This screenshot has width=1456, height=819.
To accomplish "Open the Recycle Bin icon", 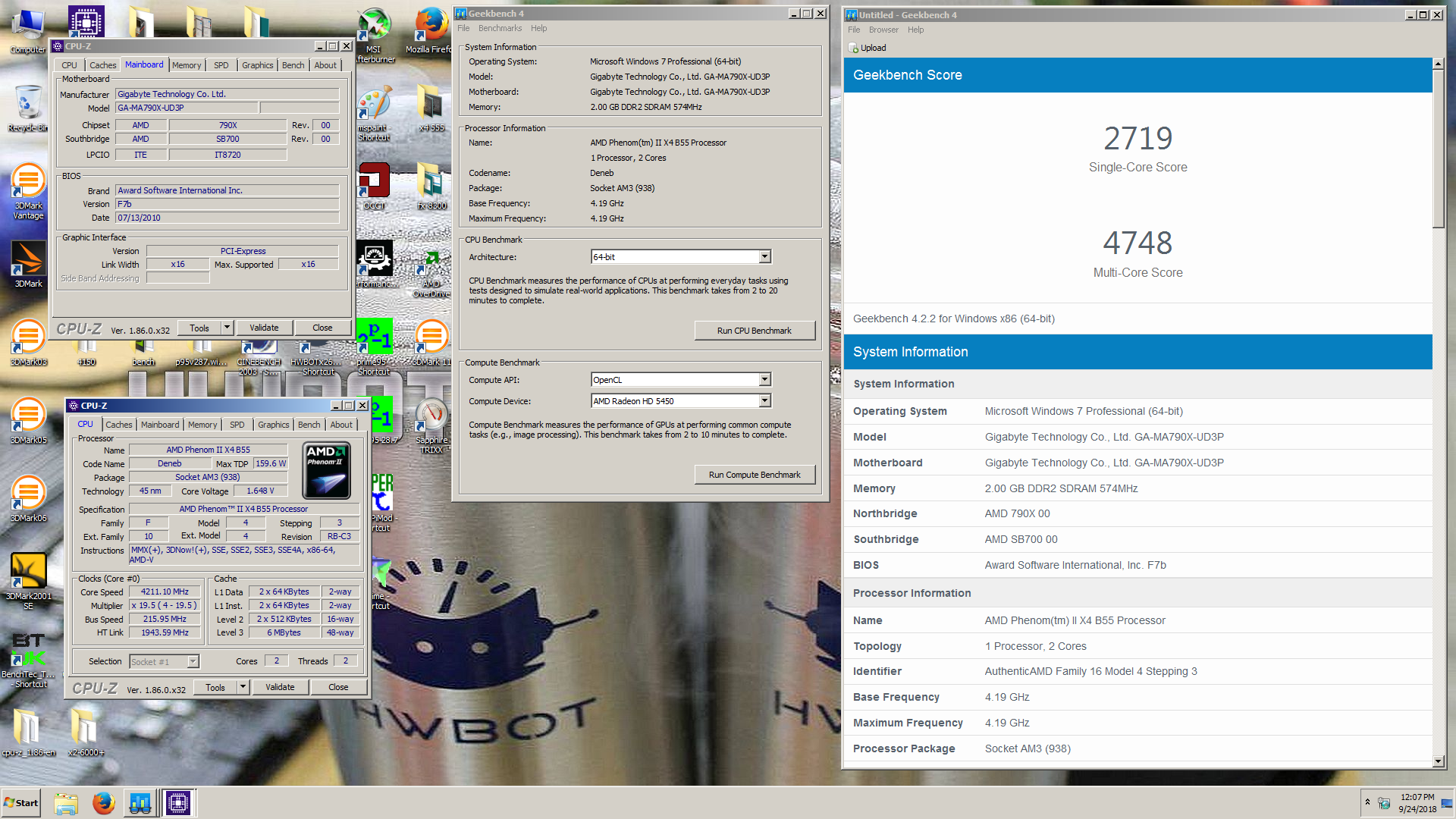I will (28, 108).
